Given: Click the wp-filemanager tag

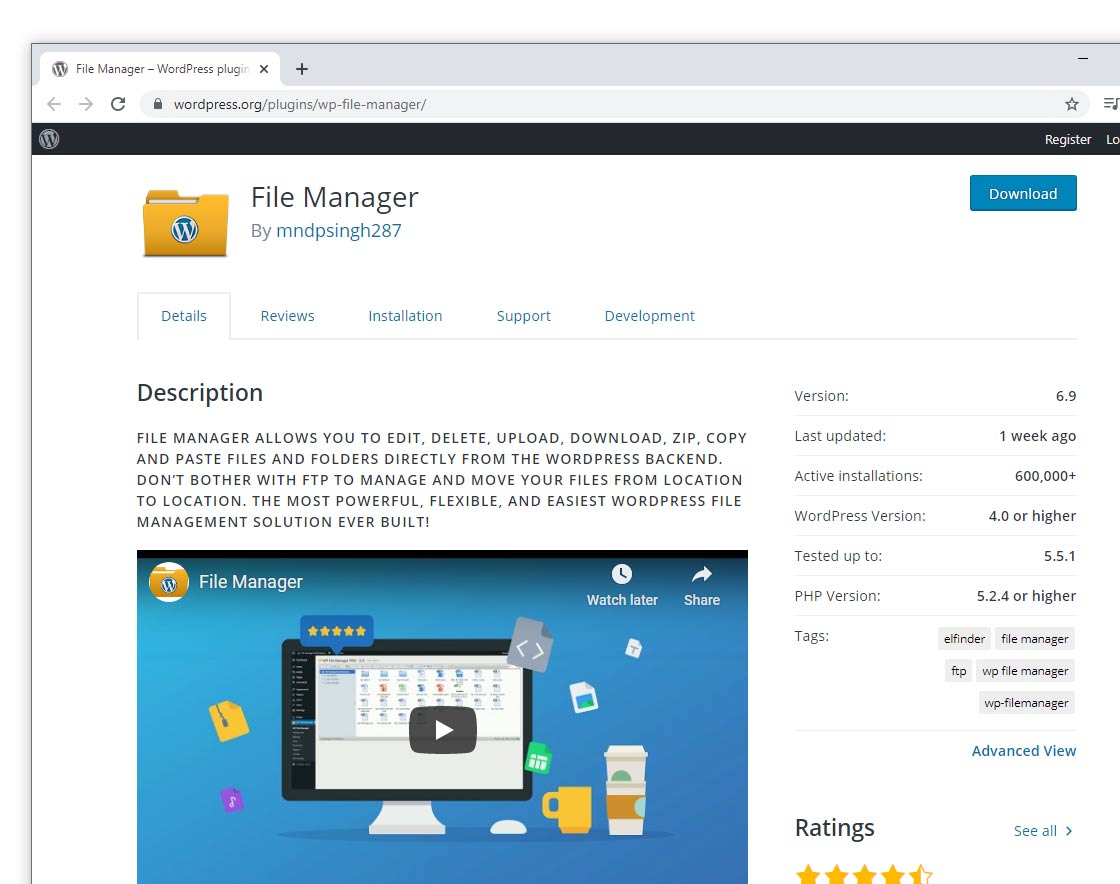Looking at the screenshot, I should (x=1026, y=703).
